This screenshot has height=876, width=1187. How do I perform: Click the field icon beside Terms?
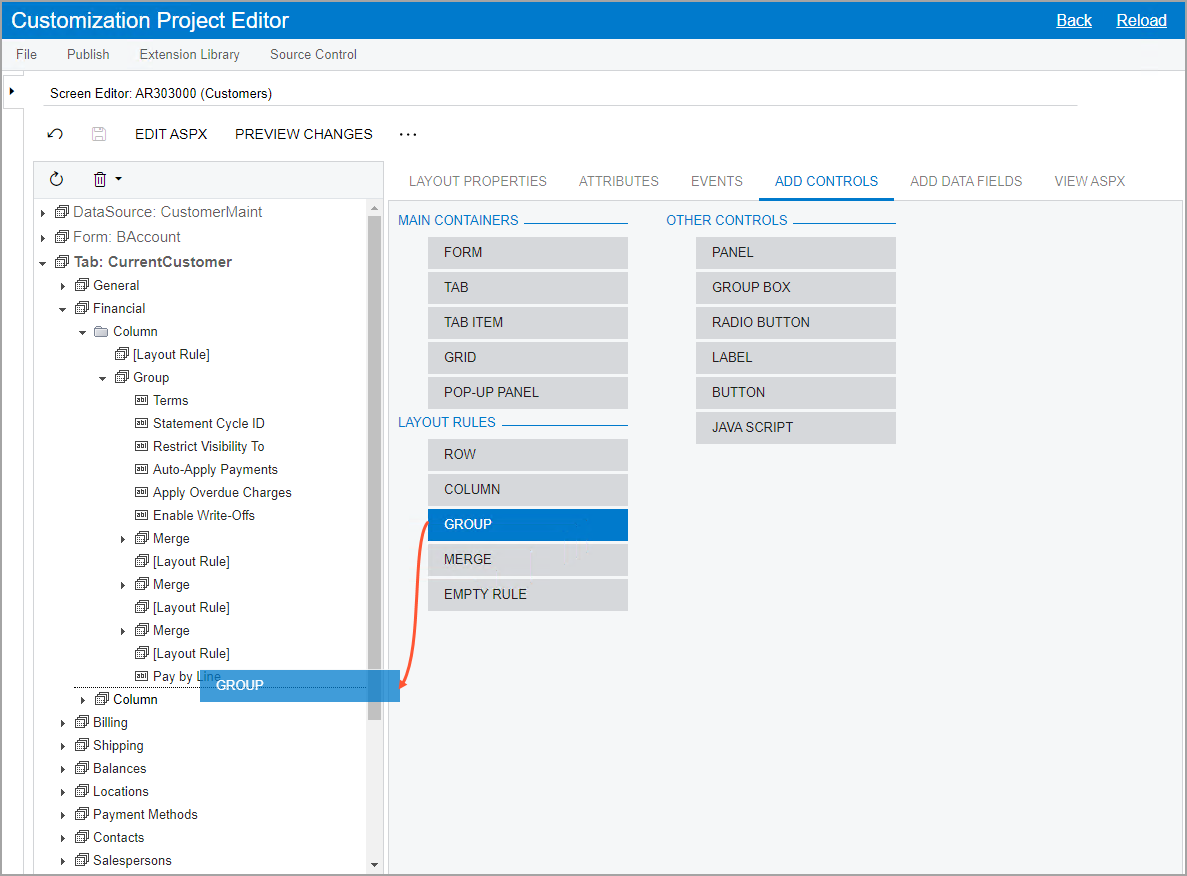(x=141, y=401)
